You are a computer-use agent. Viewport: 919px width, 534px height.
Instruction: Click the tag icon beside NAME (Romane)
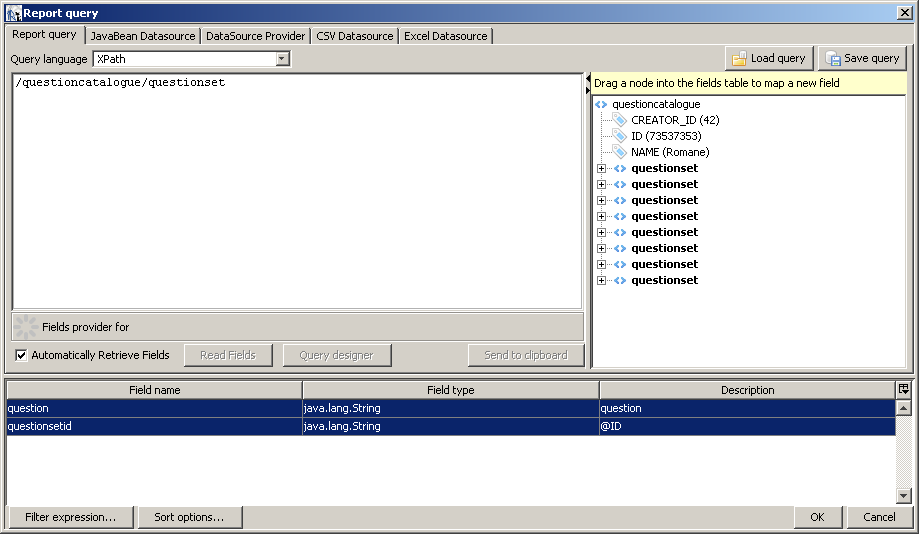[x=620, y=152]
